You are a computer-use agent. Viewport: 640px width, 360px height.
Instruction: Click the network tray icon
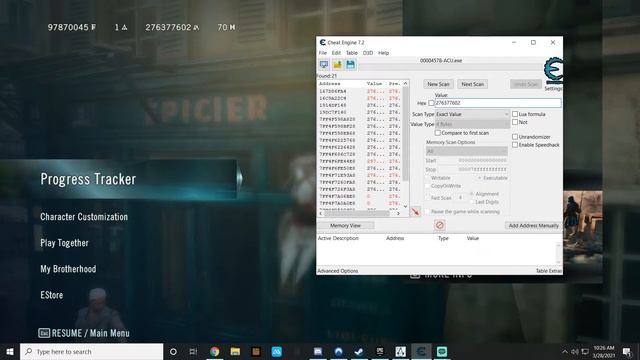tap(585, 351)
